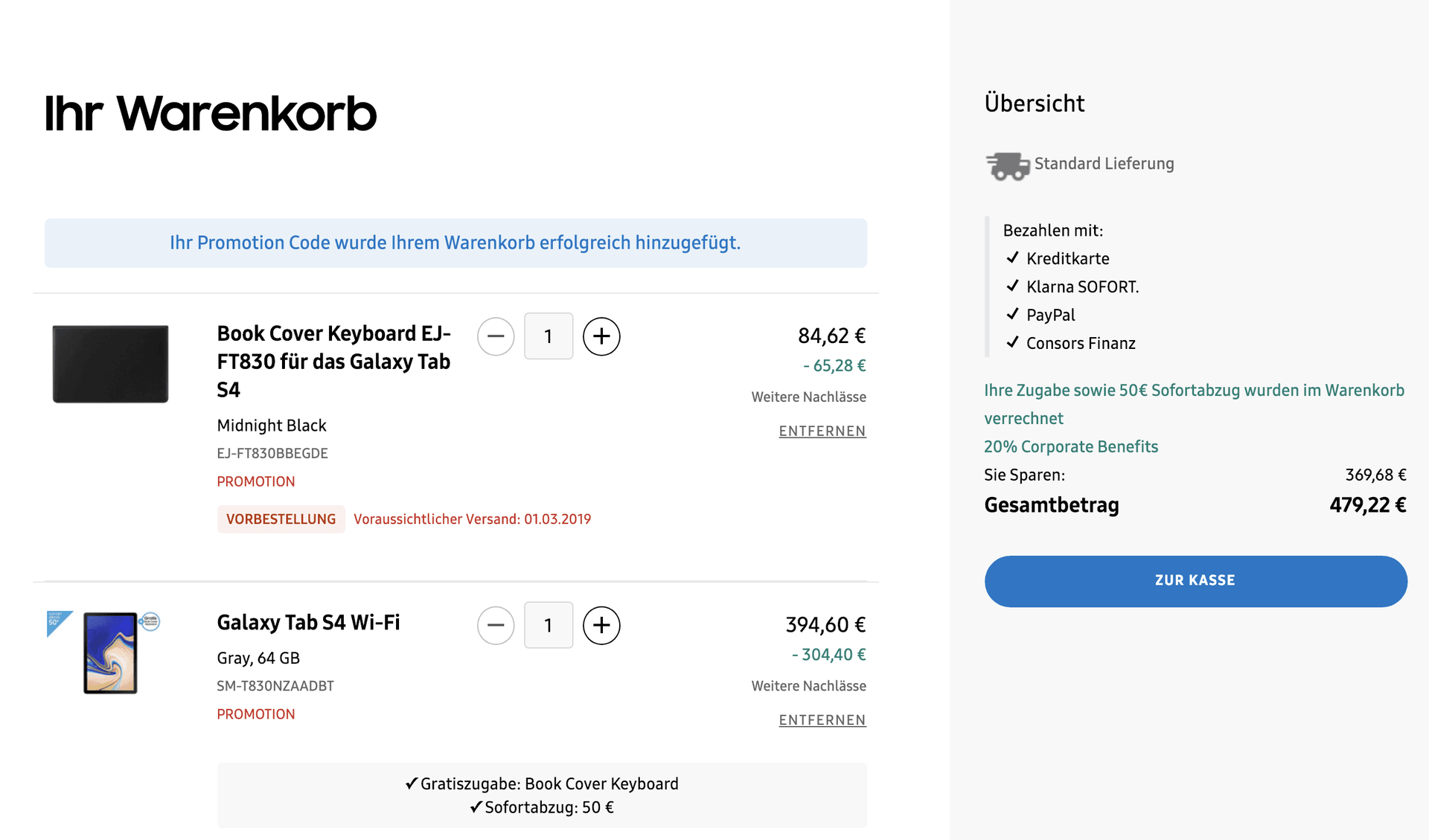
Task: Click the Sofortabzug: 50 € line
Action: click(542, 807)
